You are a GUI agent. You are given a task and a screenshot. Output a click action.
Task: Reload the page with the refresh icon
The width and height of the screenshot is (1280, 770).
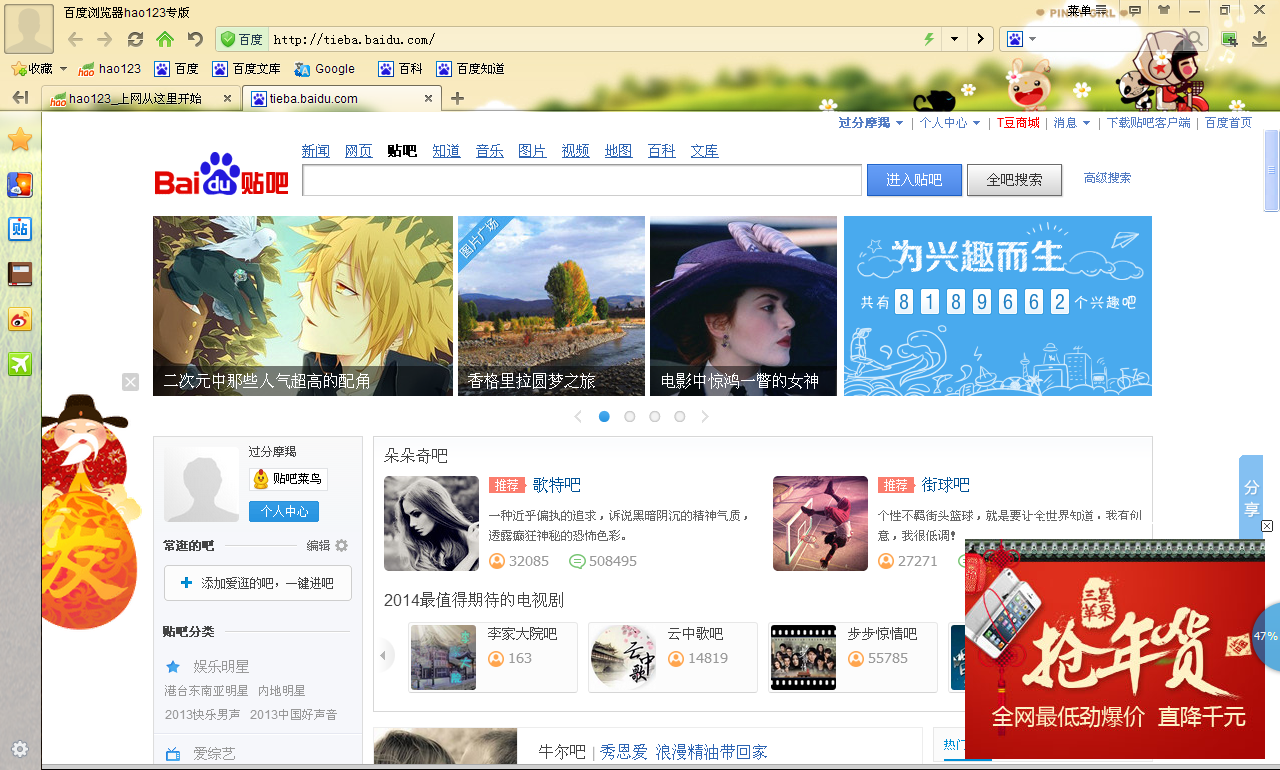pyautogui.click(x=135, y=39)
